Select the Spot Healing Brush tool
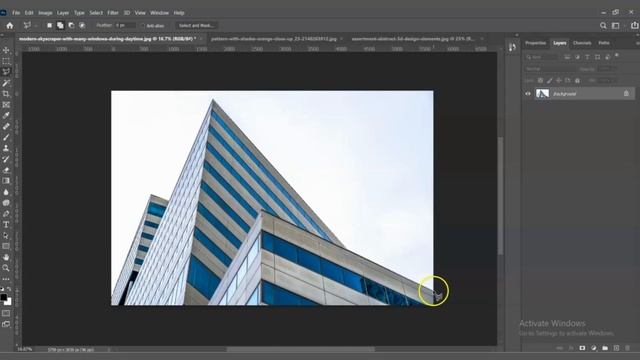 6,127
